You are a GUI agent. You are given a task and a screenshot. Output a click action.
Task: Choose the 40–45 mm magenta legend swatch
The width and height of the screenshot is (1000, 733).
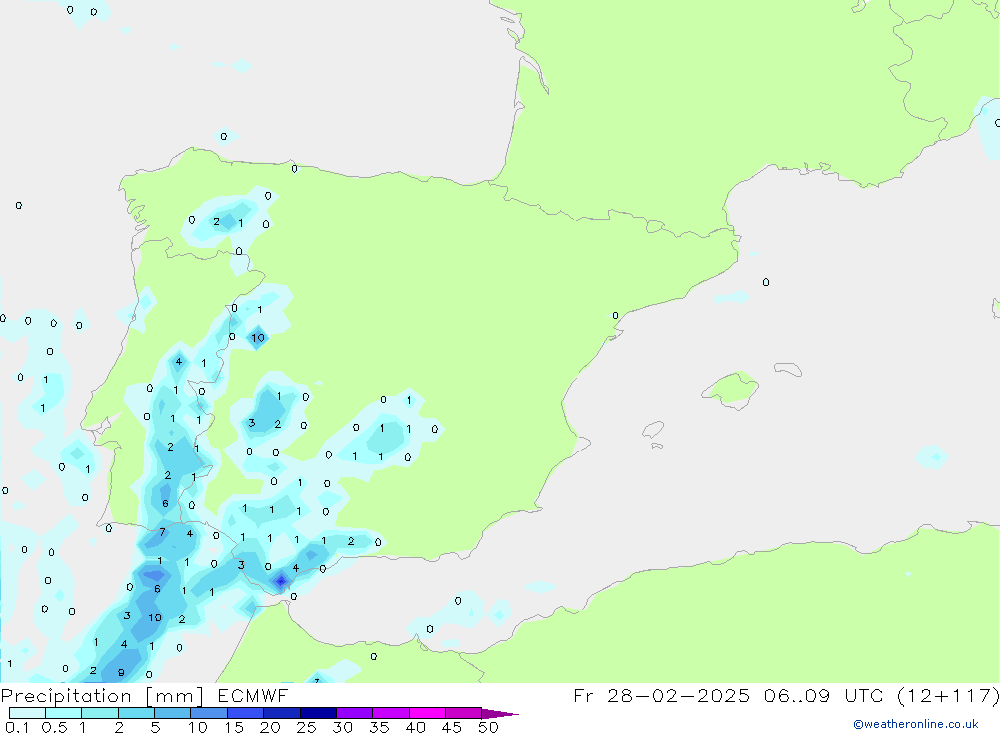pos(427,713)
